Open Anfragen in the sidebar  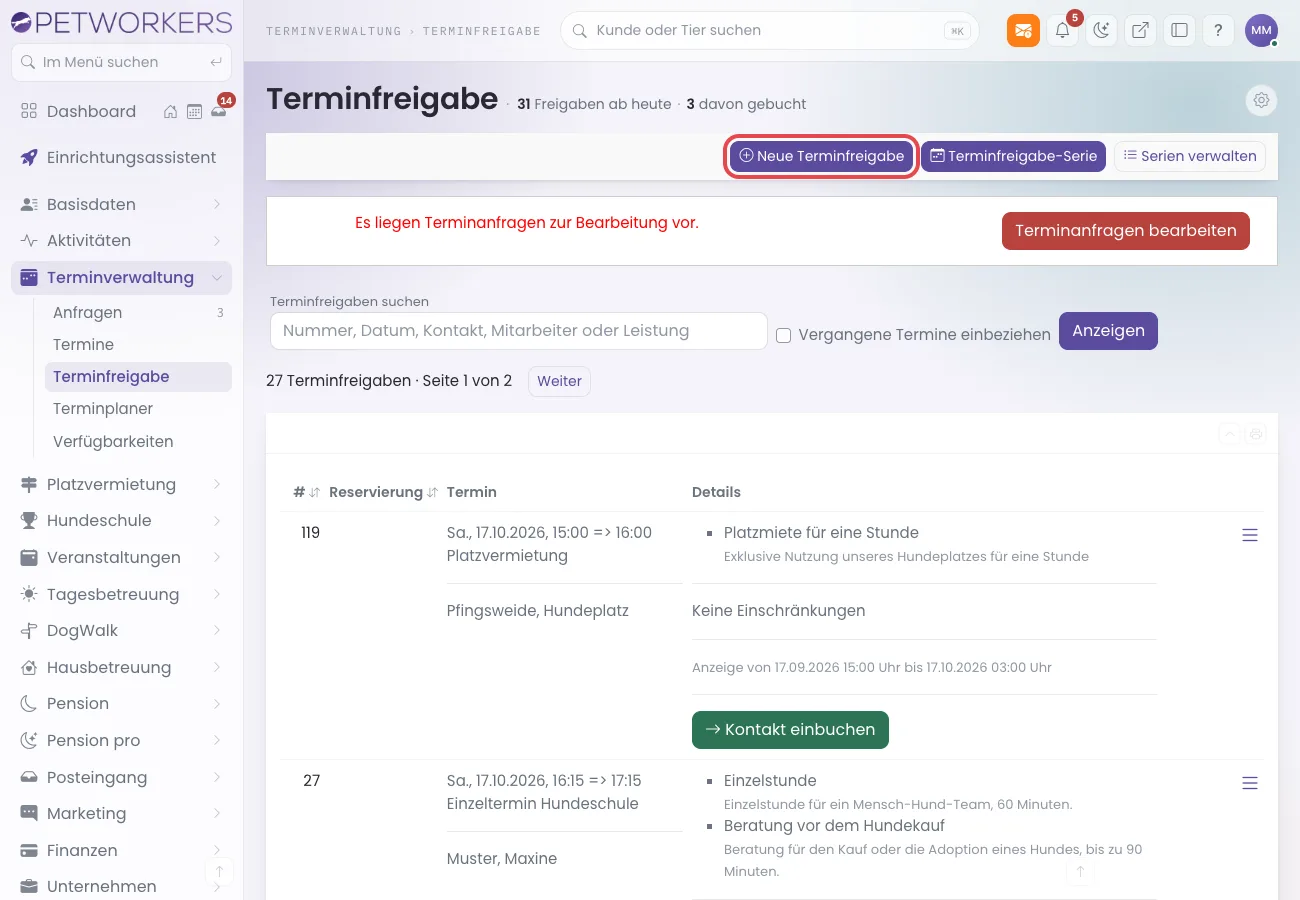(138, 313)
